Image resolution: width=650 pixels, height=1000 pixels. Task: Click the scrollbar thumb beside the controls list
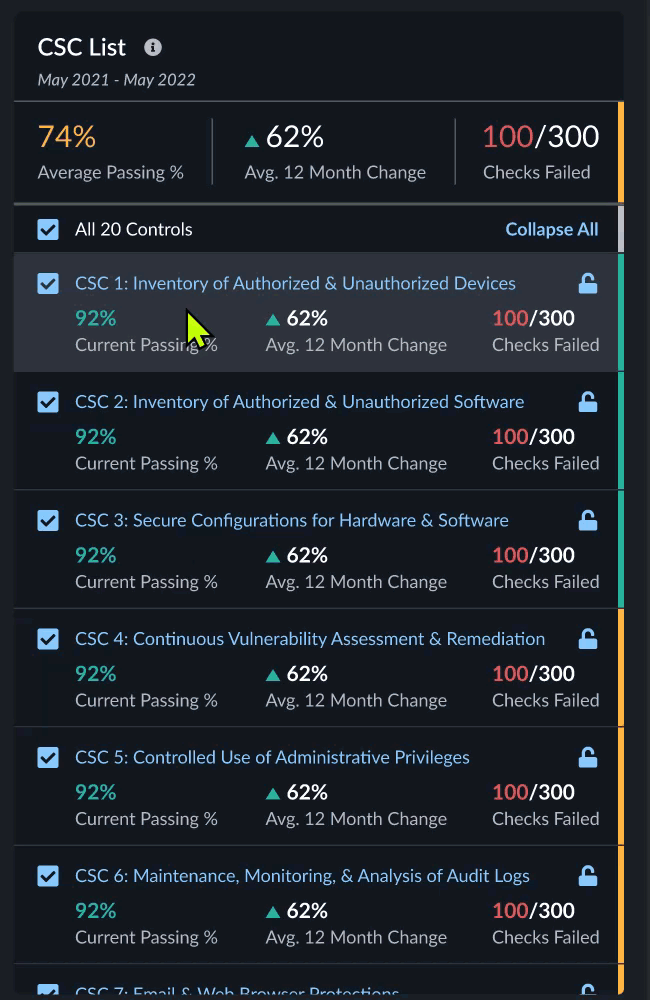621,228
